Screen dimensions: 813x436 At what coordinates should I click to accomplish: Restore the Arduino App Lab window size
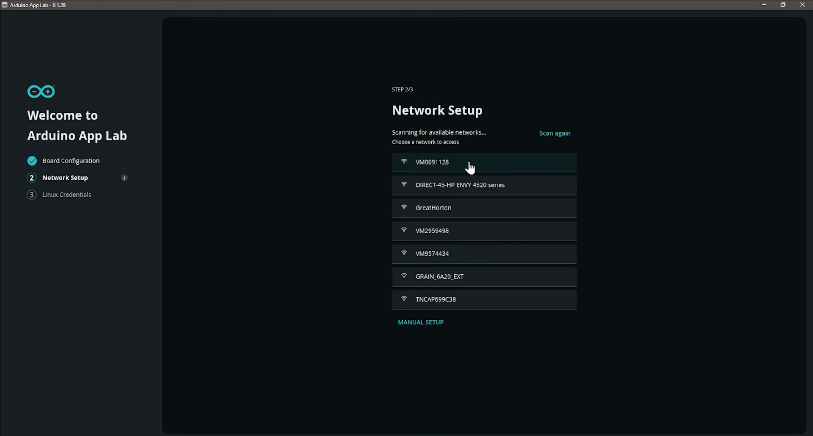point(783,5)
